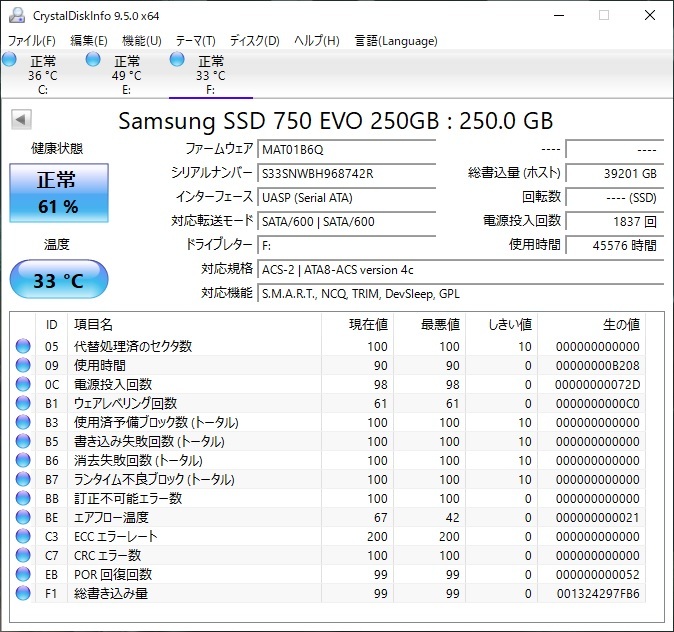Click the 現在値 column header

pos(357,324)
